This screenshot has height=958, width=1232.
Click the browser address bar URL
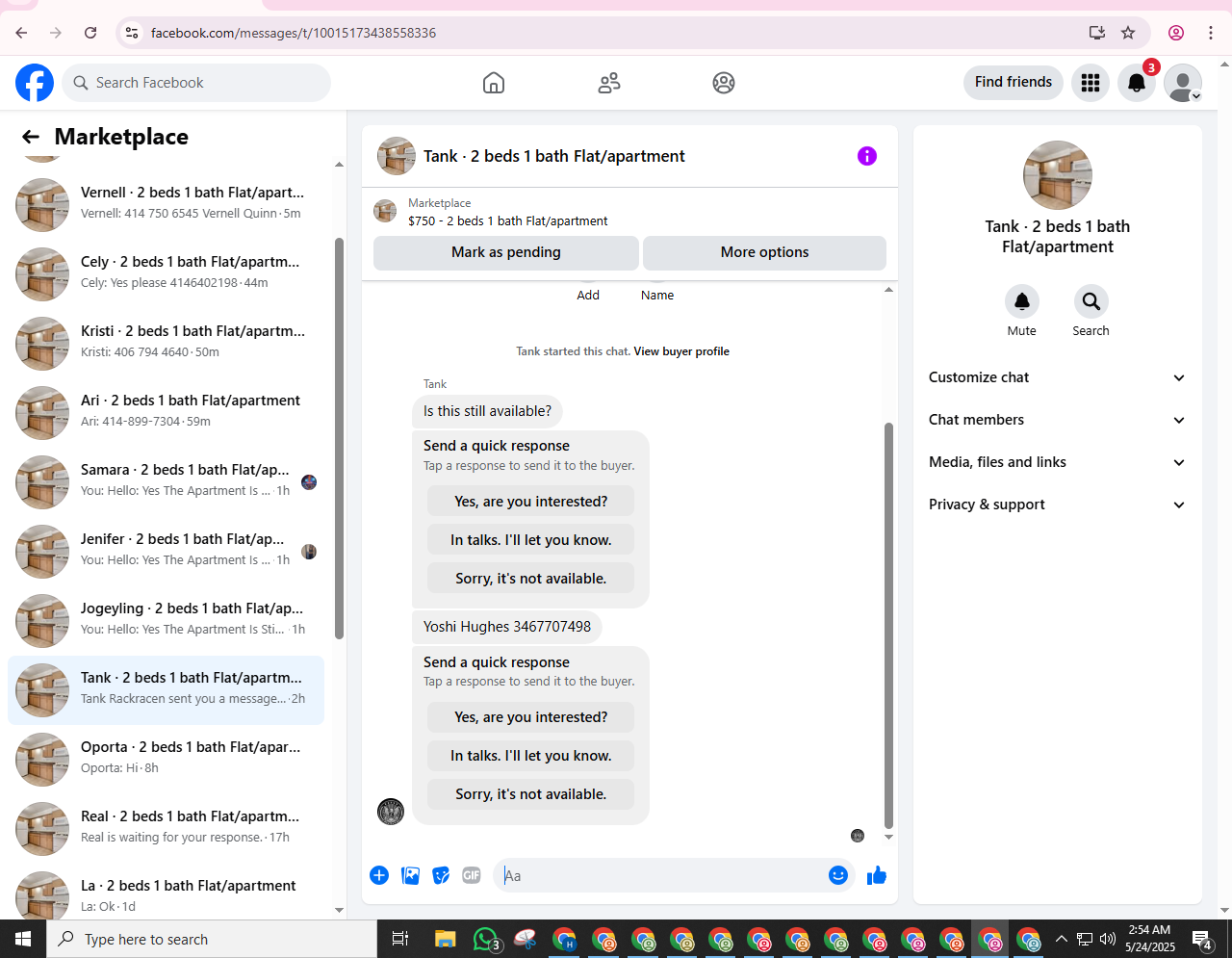click(294, 33)
